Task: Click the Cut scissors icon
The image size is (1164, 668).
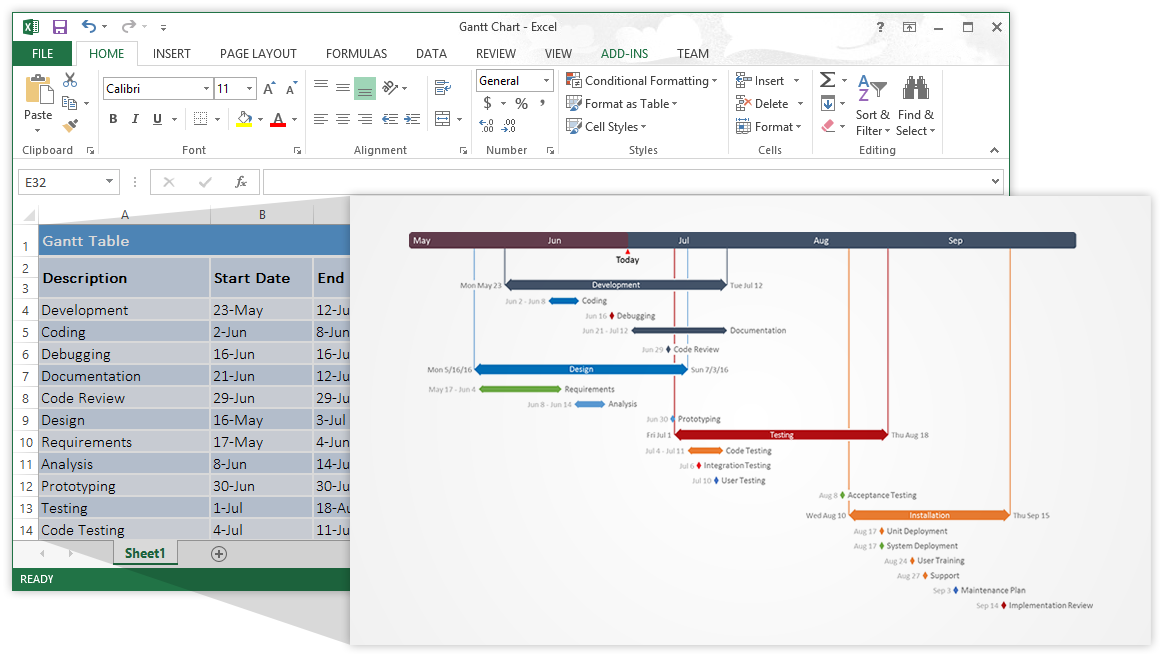Action: point(71,79)
